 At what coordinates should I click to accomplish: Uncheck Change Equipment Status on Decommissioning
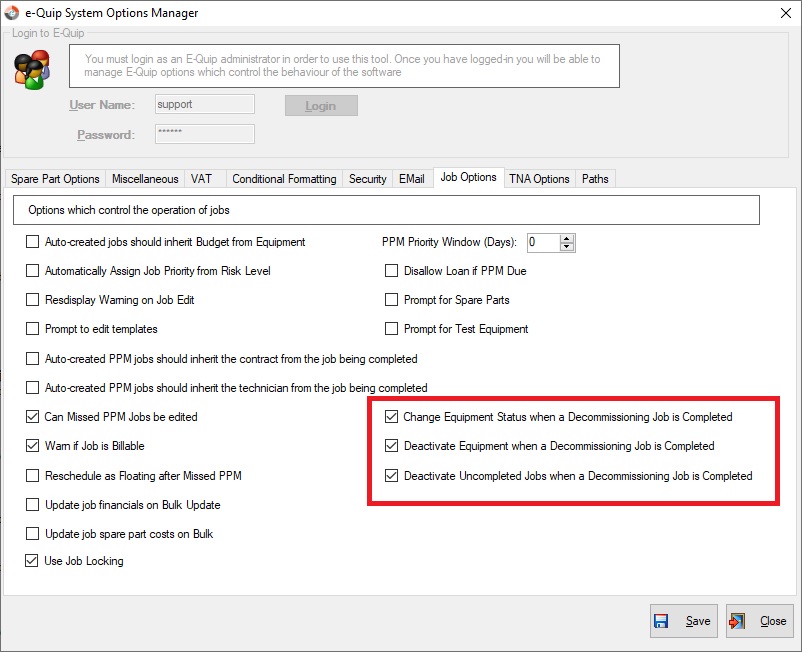(x=391, y=417)
